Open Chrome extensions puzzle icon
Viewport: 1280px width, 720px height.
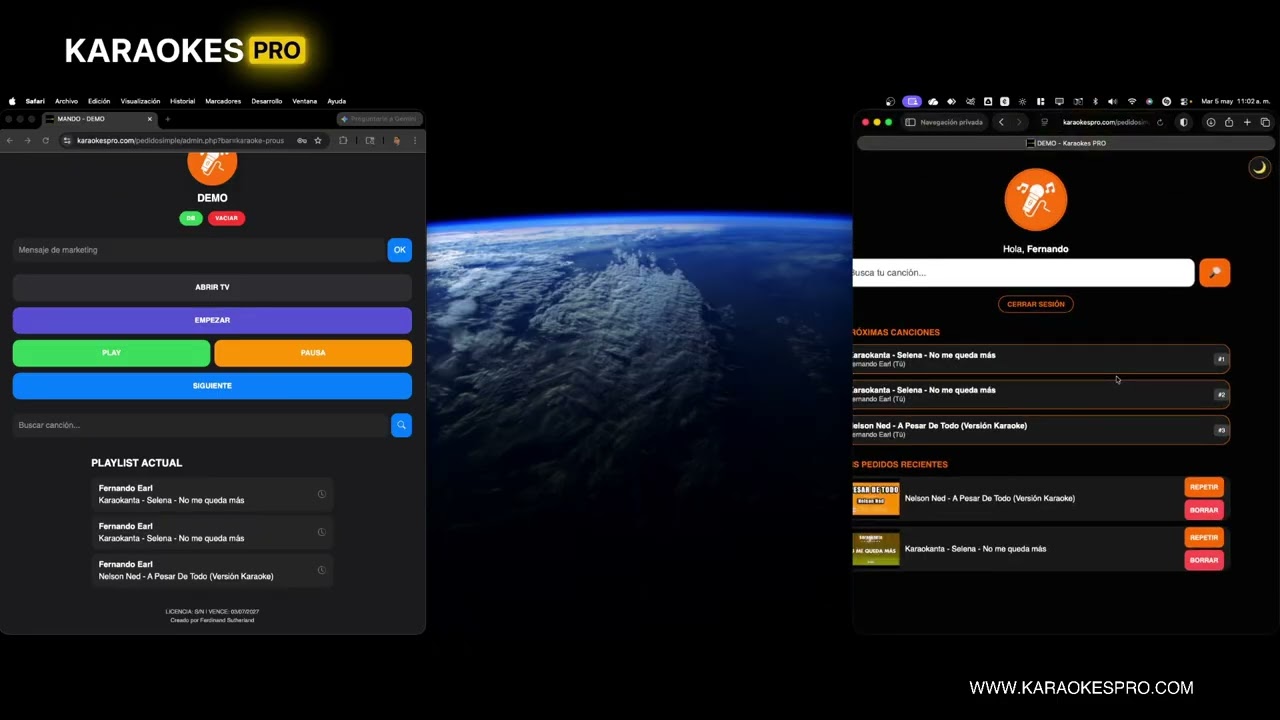[343, 141]
